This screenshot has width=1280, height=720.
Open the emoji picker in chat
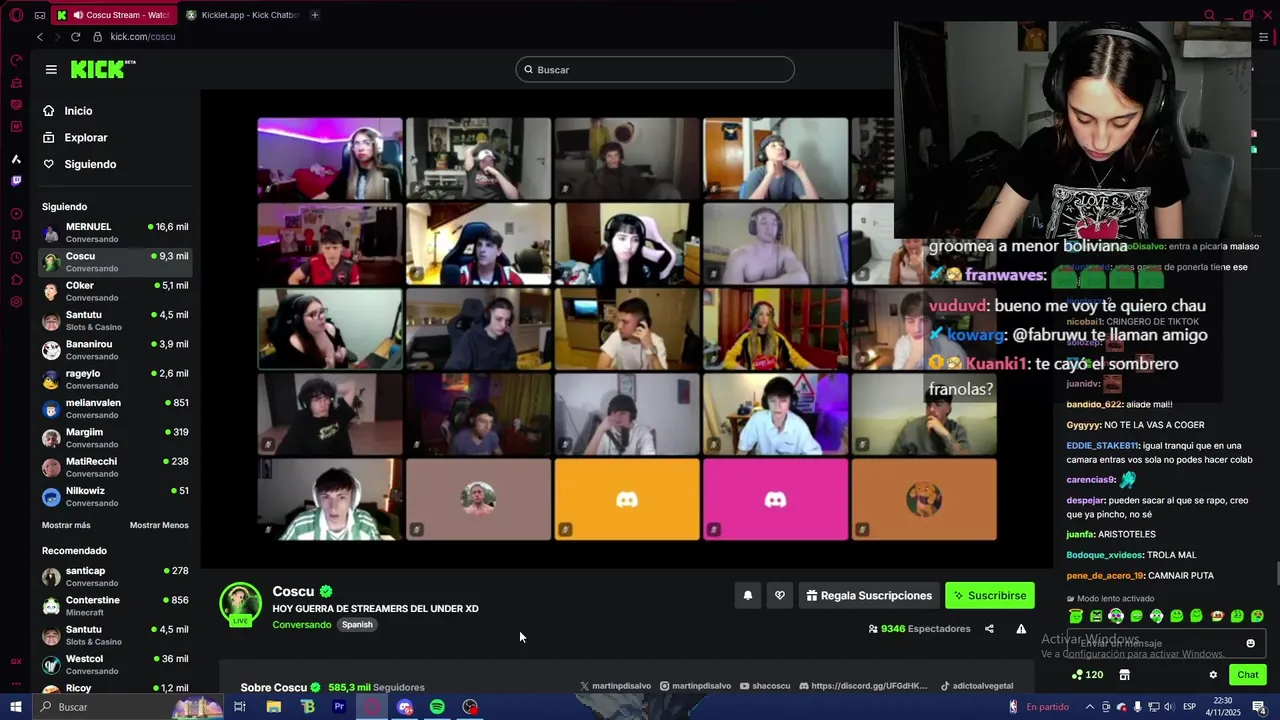pos(1250,643)
